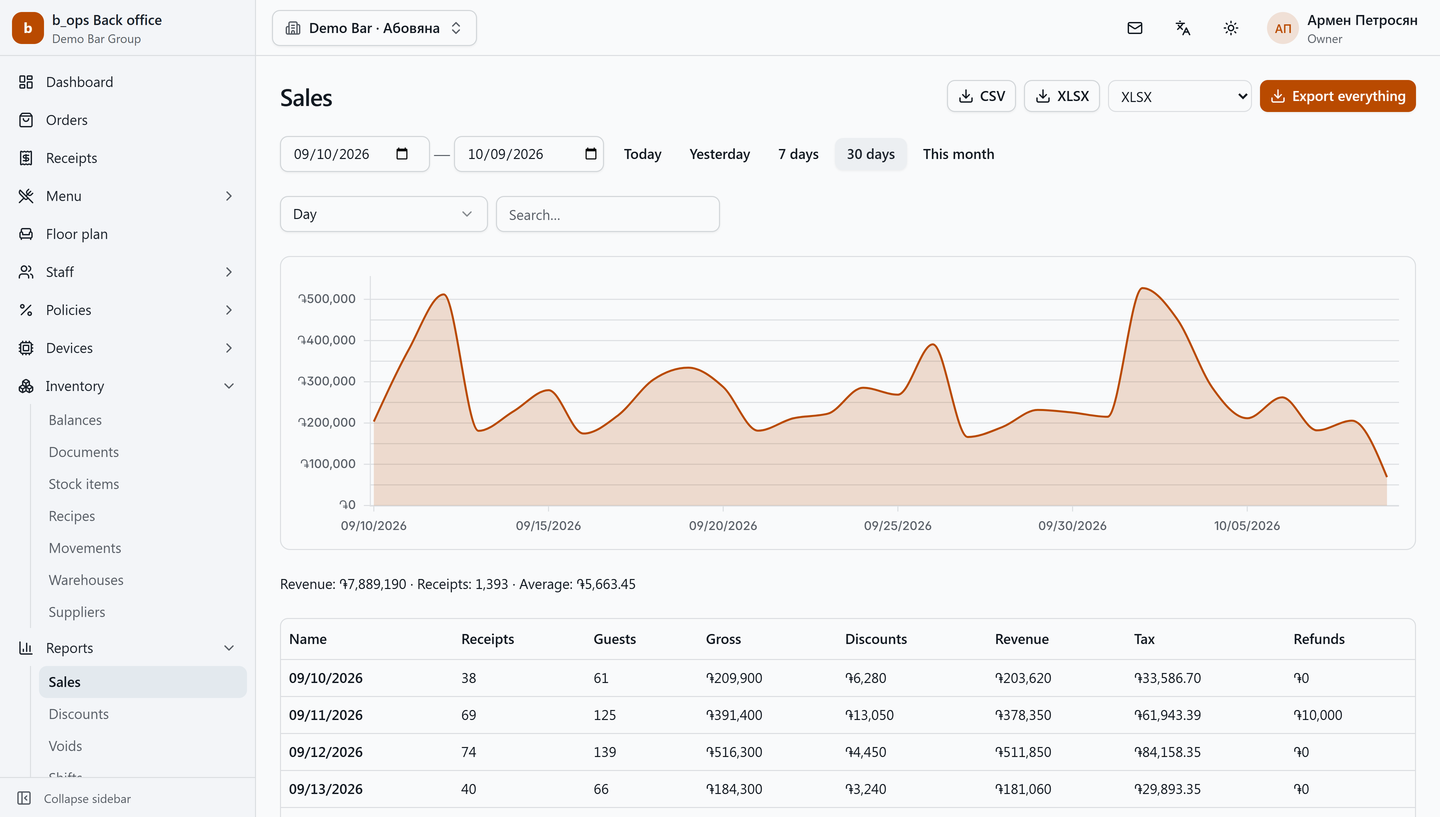1440x817 pixels.
Task: Open Stock items under Inventory
Action: tap(143, 484)
